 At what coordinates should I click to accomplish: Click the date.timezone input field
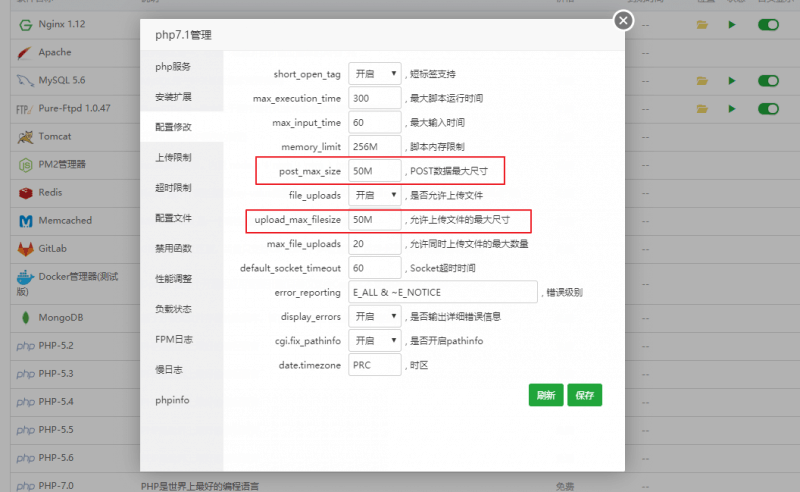click(375, 365)
